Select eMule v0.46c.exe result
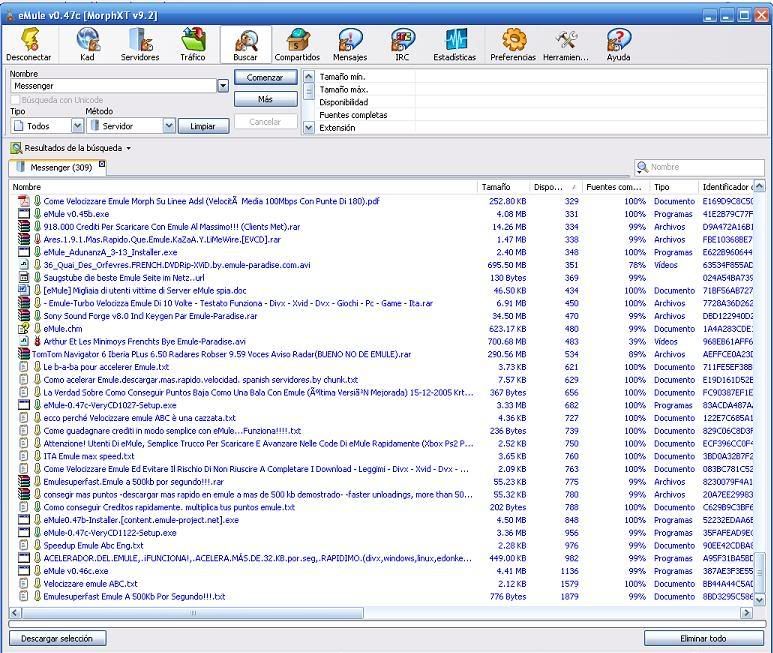 76,571
